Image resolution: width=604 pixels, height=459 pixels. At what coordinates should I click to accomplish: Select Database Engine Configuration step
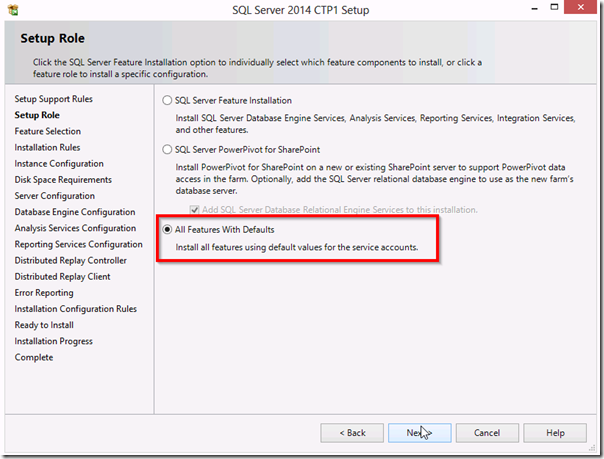tap(75, 212)
